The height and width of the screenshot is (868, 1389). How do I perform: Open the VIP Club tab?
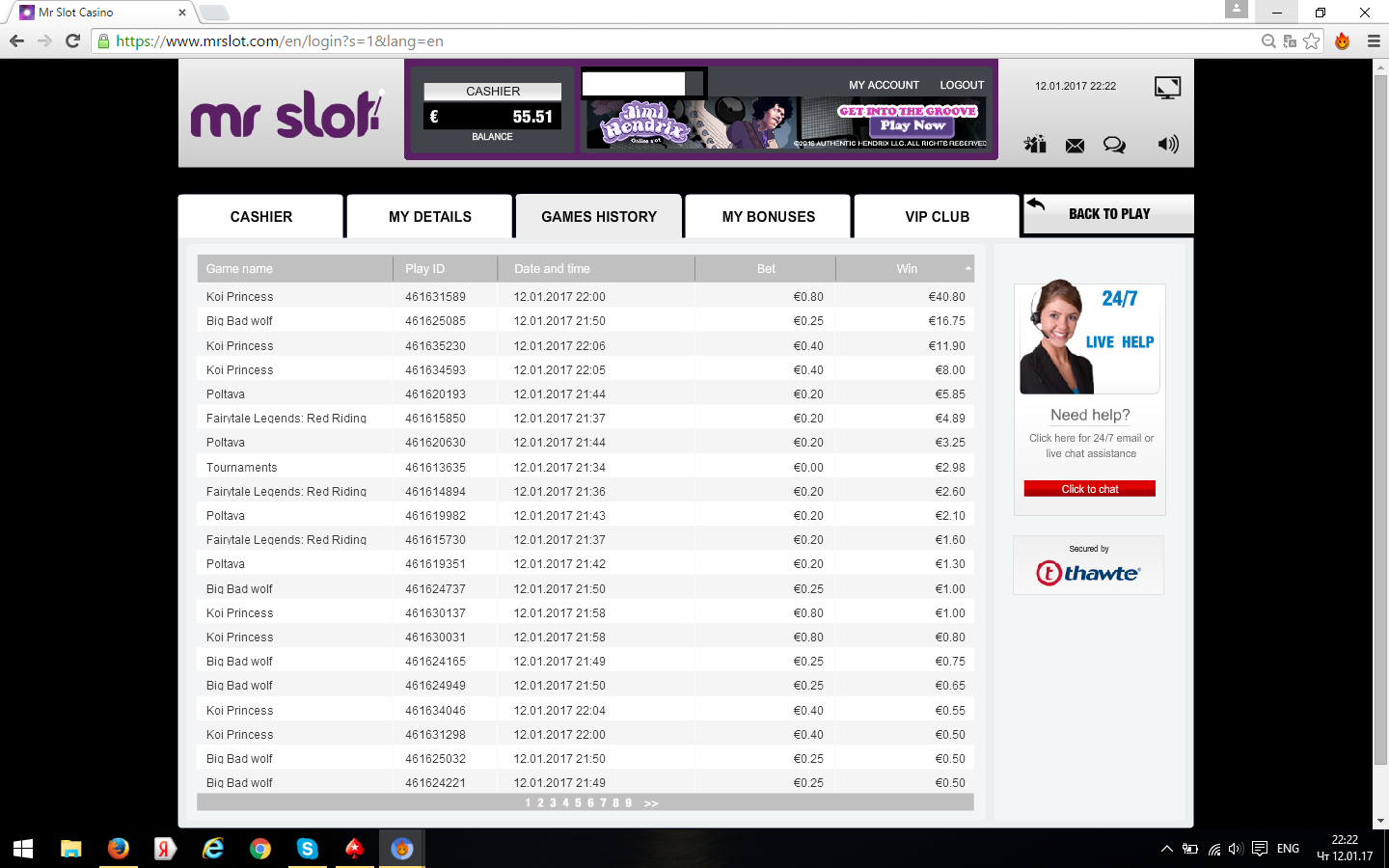[x=937, y=217]
